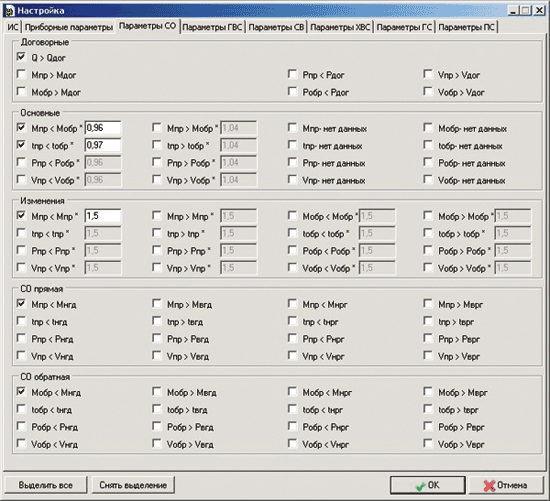Edit the 0,96 coefficient field
This screenshot has height=501, width=550.
coord(103,128)
